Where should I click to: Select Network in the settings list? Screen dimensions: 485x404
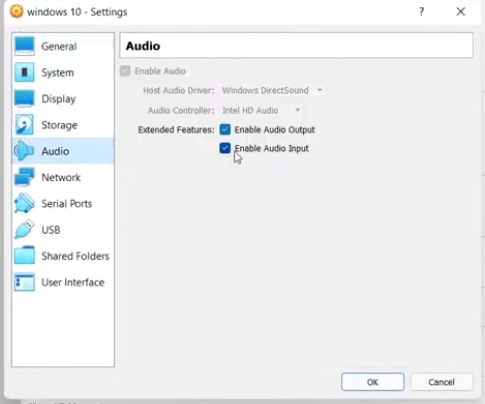click(x=63, y=177)
